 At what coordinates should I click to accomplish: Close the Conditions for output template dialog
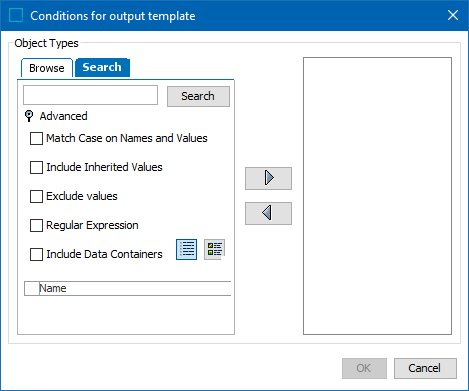click(x=453, y=15)
